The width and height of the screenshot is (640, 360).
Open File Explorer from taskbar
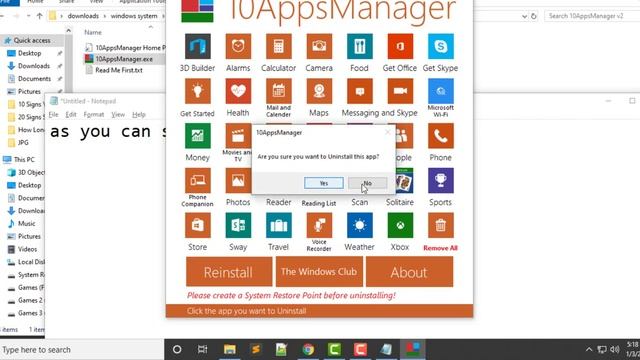(229, 349)
